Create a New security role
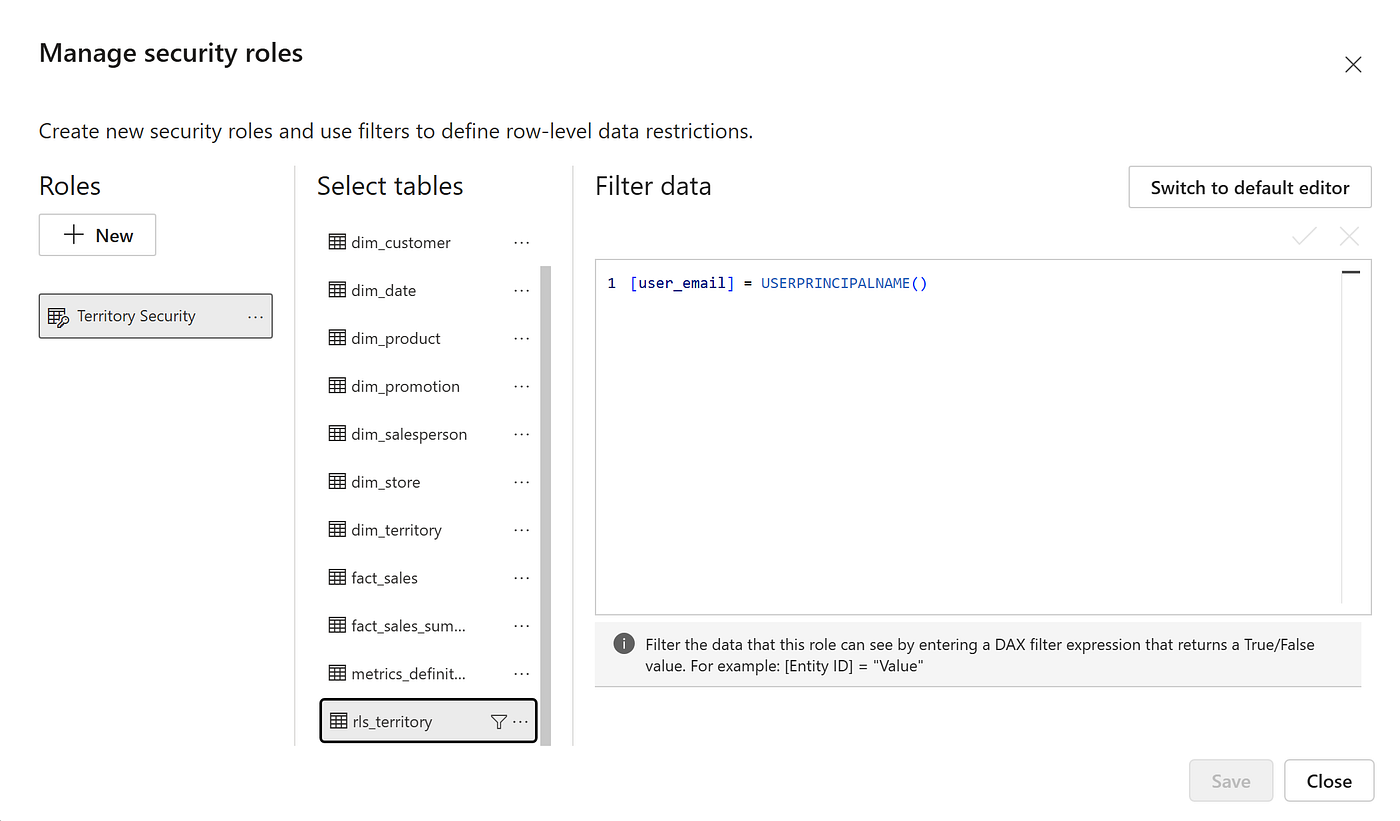Viewport: 1400px width, 821px height. click(x=97, y=235)
